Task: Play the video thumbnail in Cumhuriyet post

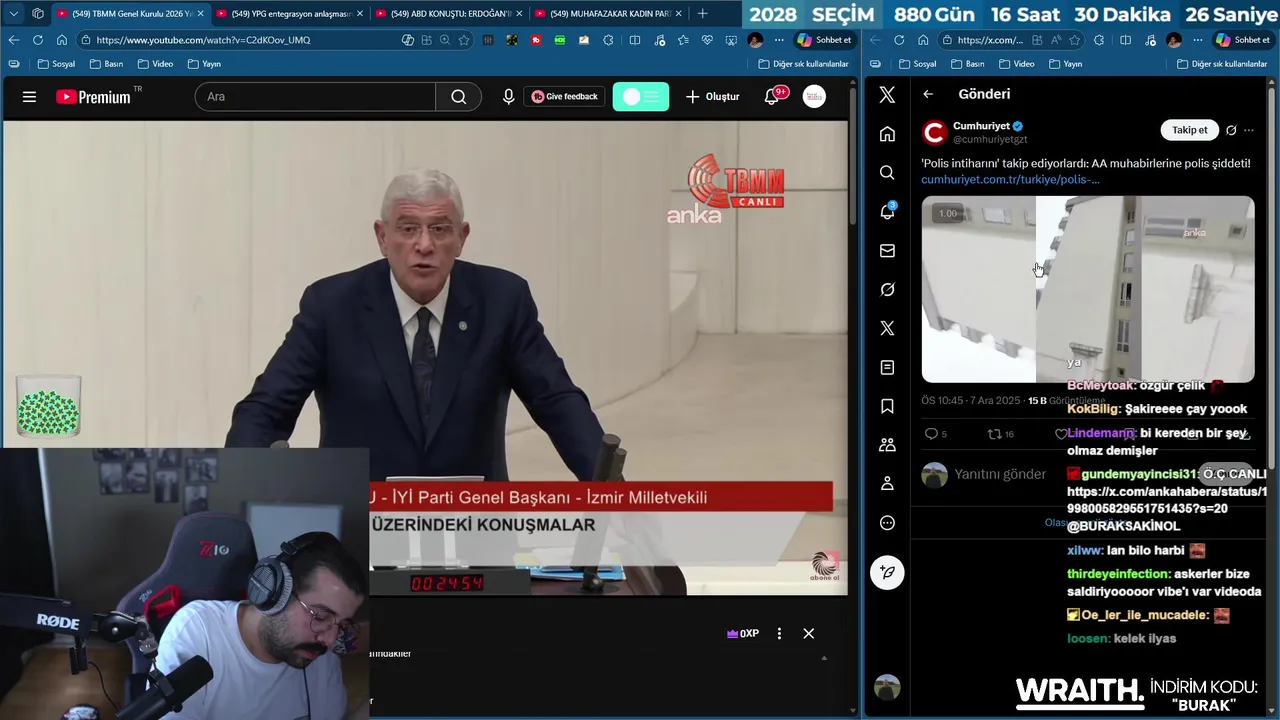Action: click(x=1087, y=289)
